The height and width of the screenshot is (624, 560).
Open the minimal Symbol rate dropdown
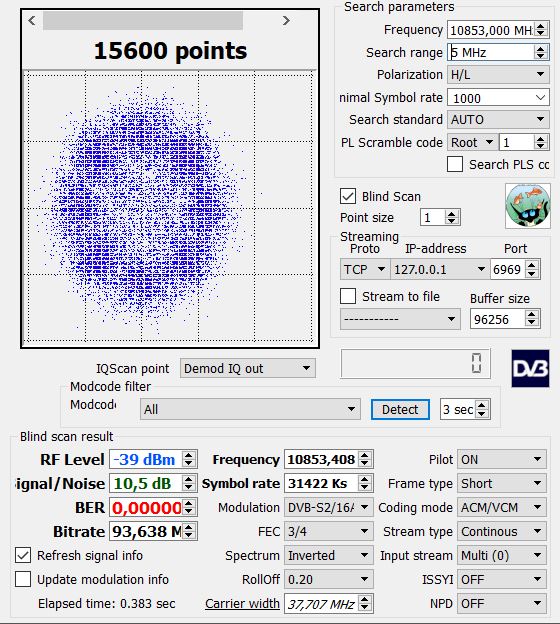tap(498, 98)
